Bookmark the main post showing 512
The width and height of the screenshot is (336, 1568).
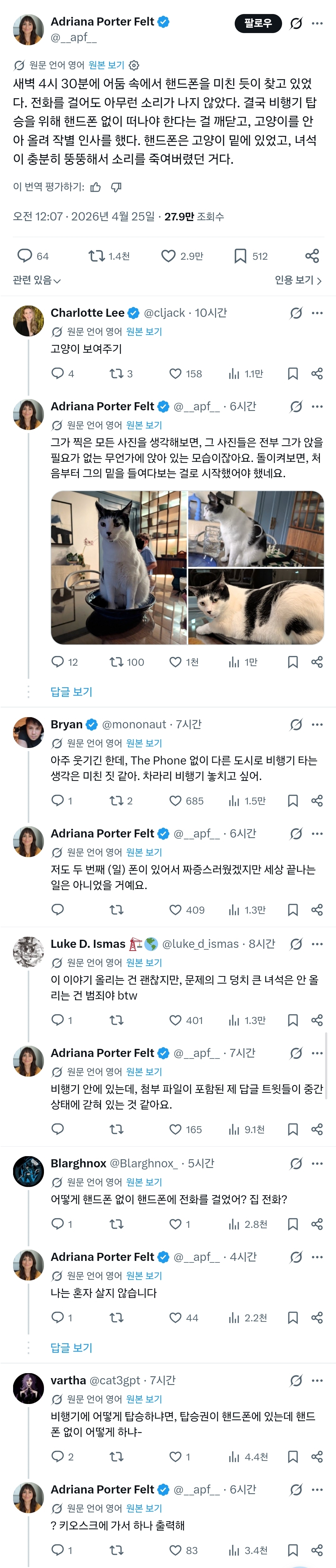[240, 256]
